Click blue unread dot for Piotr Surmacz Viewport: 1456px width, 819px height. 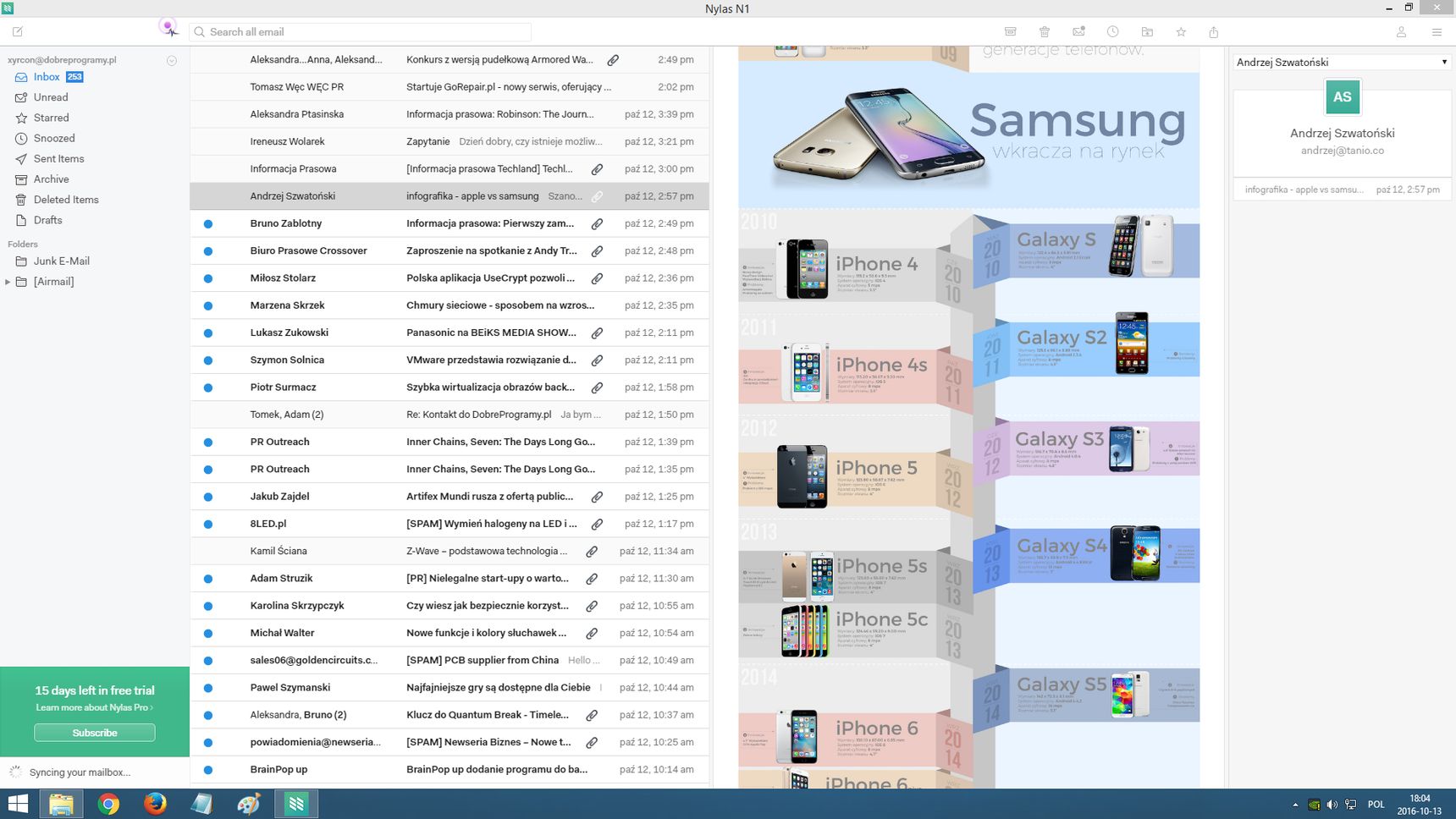[x=207, y=388]
